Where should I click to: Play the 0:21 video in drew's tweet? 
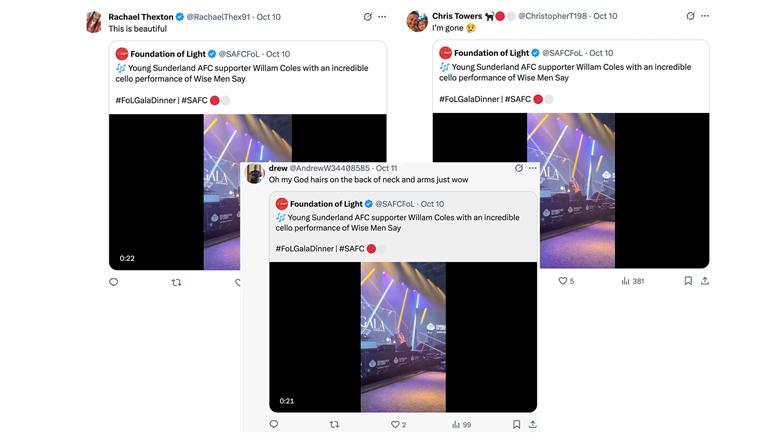click(x=403, y=335)
